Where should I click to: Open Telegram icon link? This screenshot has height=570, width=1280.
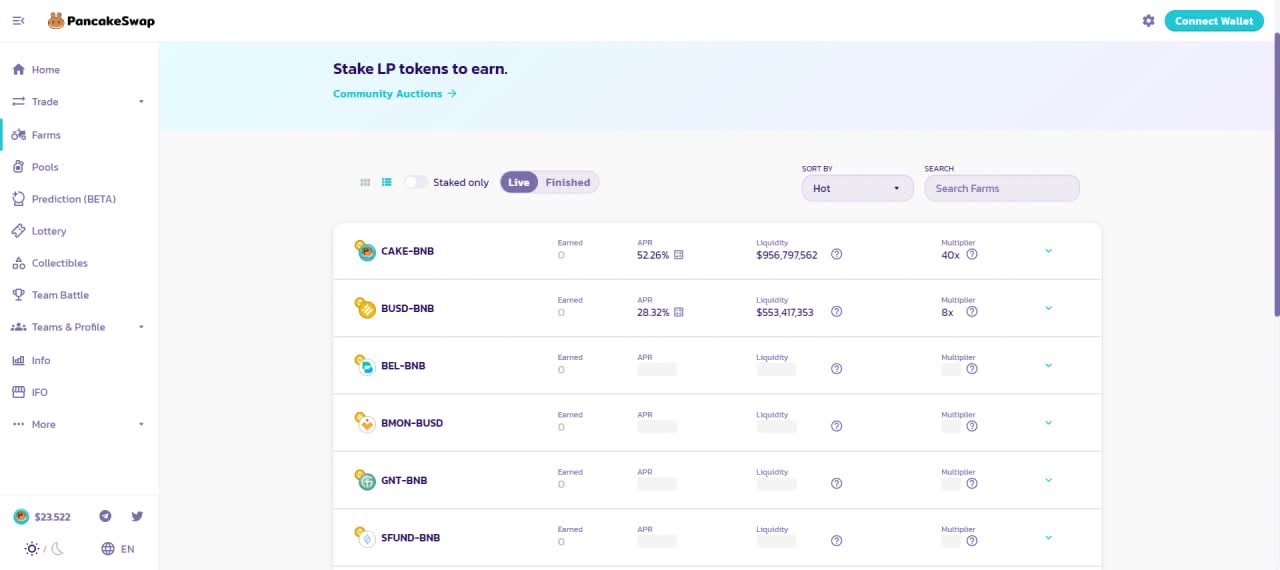pyautogui.click(x=105, y=516)
